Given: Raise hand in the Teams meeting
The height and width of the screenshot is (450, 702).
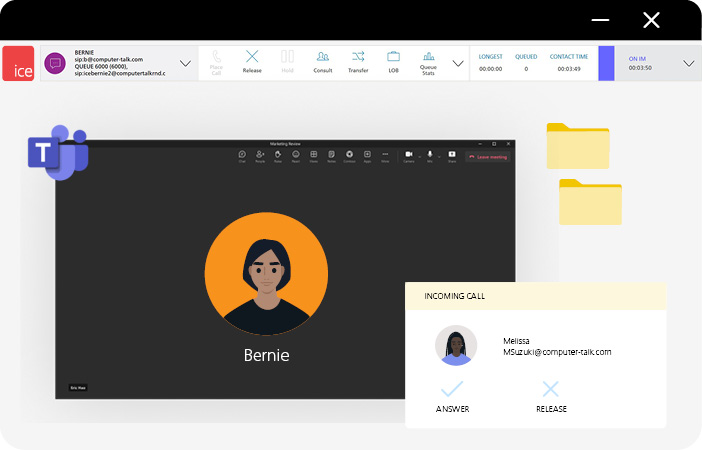Looking at the screenshot, I should [278, 155].
